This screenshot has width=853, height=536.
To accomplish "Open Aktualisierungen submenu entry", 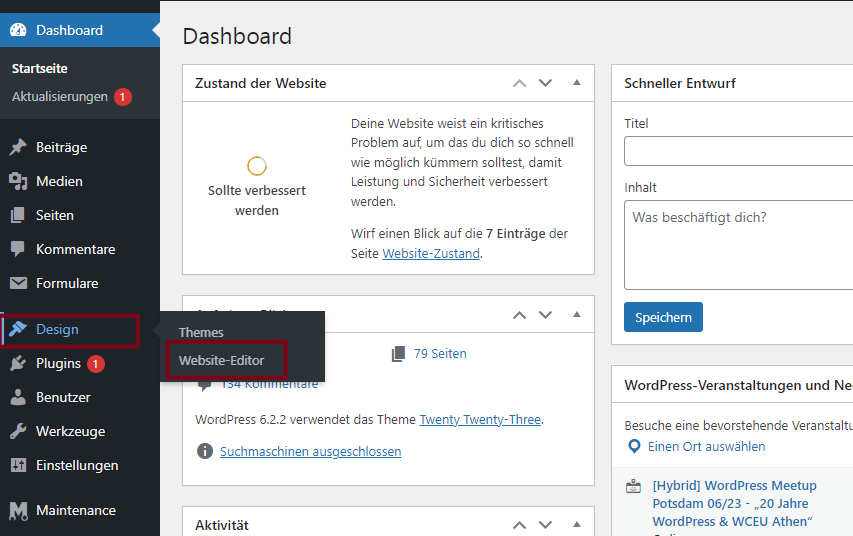I will (60, 97).
